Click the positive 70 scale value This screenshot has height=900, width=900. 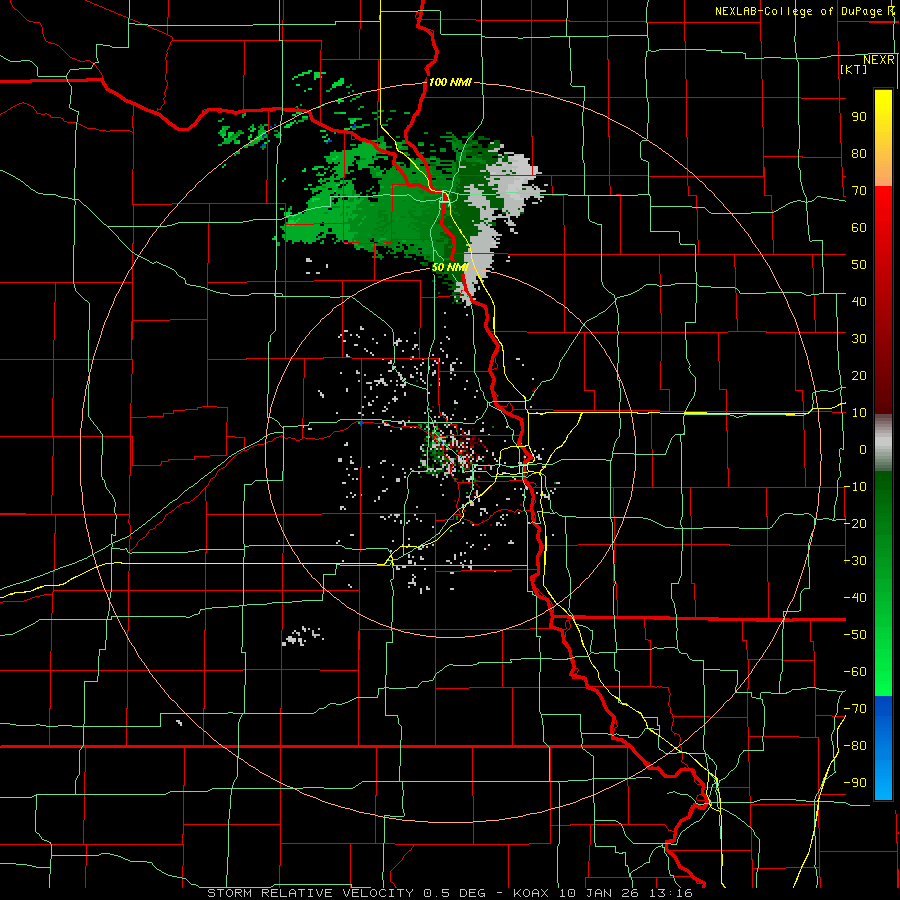(859, 191)
